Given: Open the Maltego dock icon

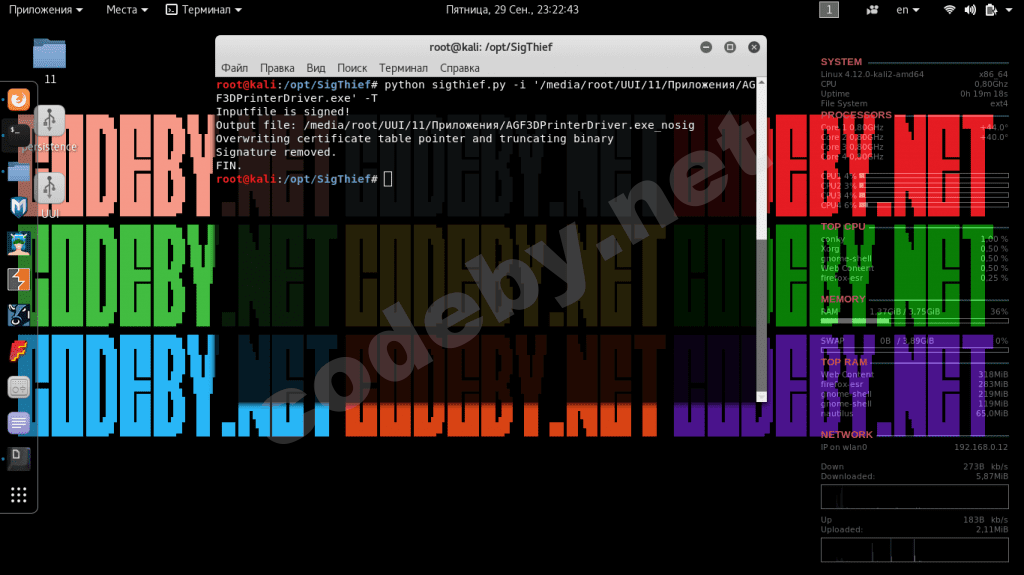Looking at the screenshot, I should 18,315.
